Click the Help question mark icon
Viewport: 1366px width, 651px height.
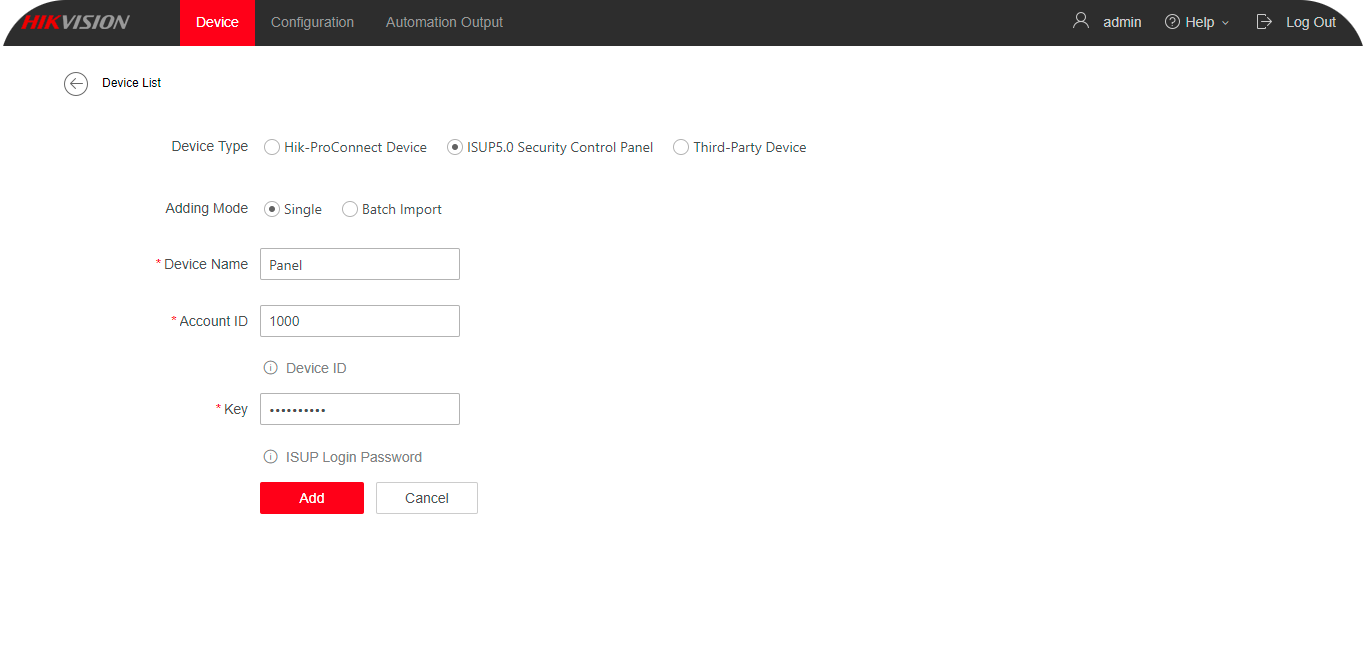[x=1172, y=22]
